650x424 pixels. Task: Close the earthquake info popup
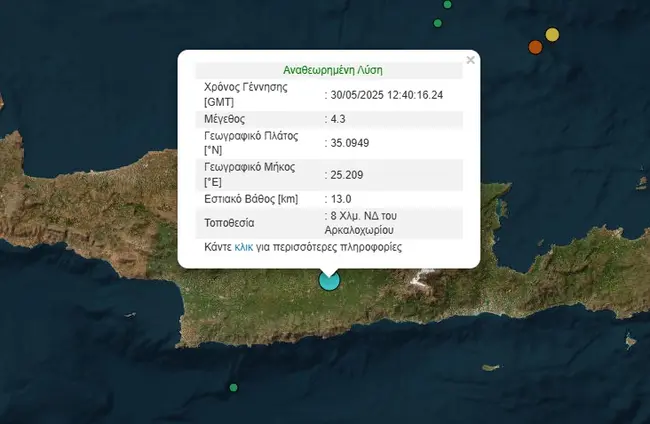click(470, 60)
